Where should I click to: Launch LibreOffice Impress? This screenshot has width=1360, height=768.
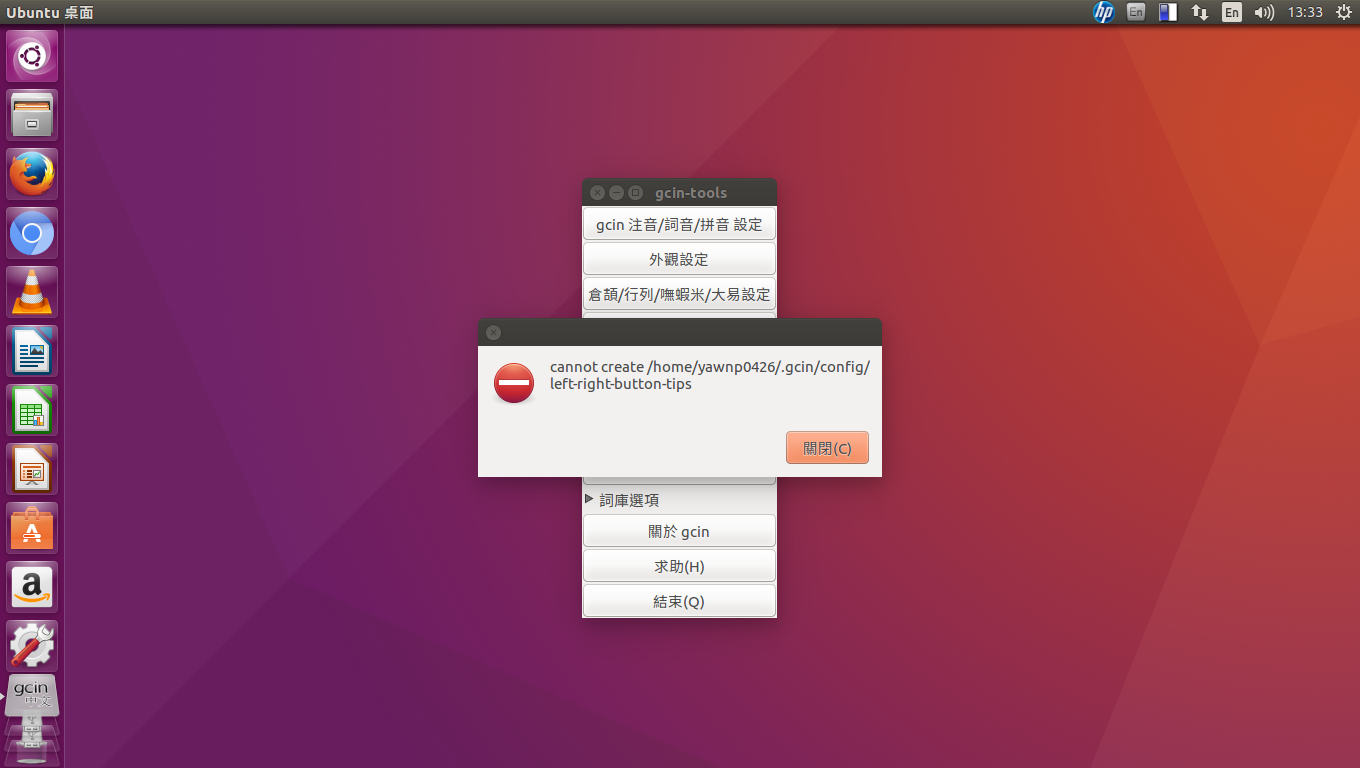click(32, 469)
